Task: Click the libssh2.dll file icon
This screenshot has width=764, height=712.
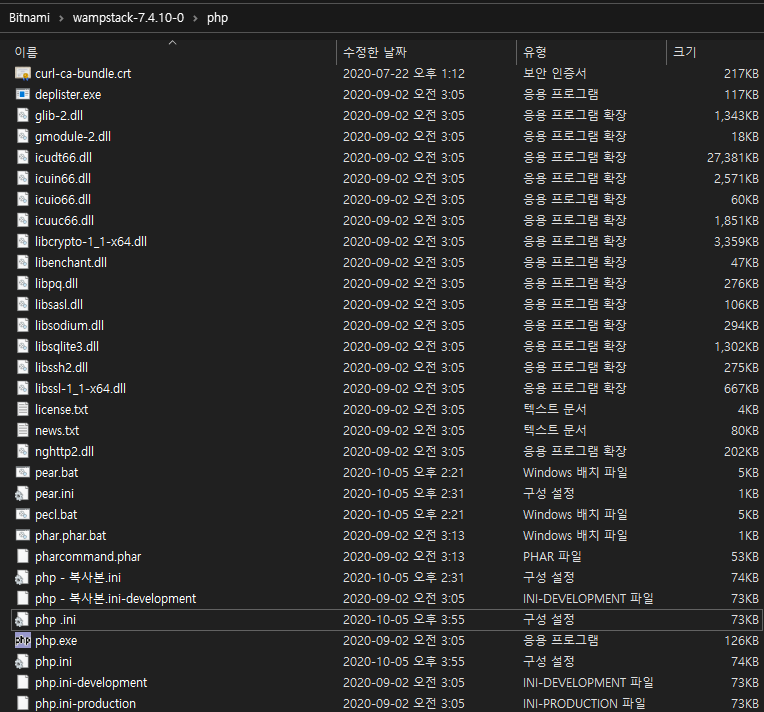Action: point(23,367)
